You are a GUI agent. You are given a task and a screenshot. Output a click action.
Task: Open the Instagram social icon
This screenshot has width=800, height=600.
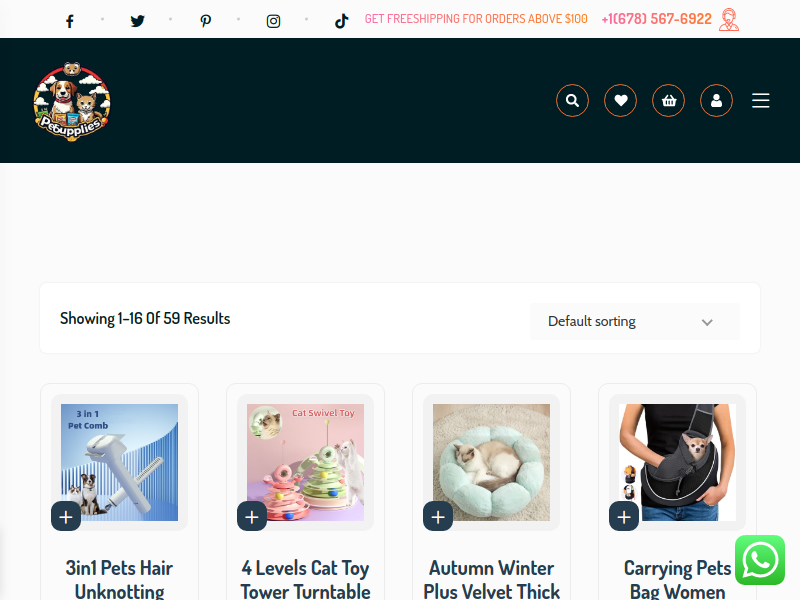273,21
